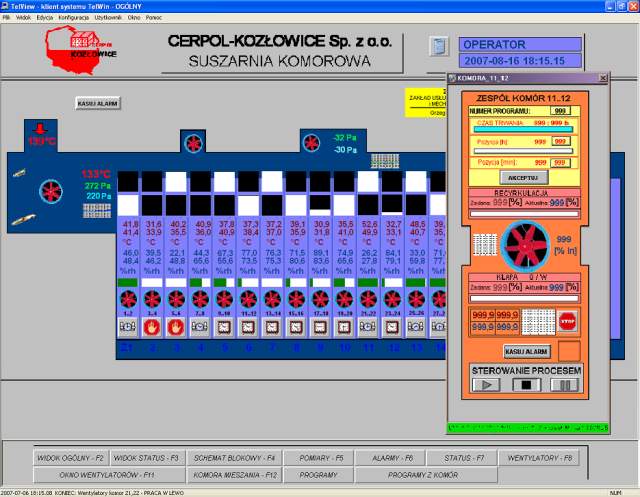
Task: Click the AKCEPTUJ button
Action: click(x=524, y=178)
